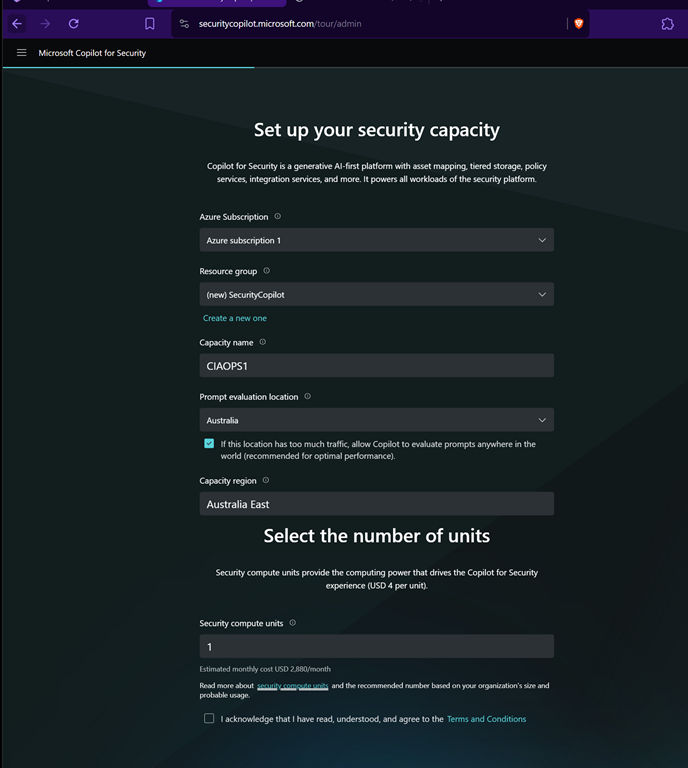Open the Resource group SecurityCopilot dropdown

click(376, 294)
